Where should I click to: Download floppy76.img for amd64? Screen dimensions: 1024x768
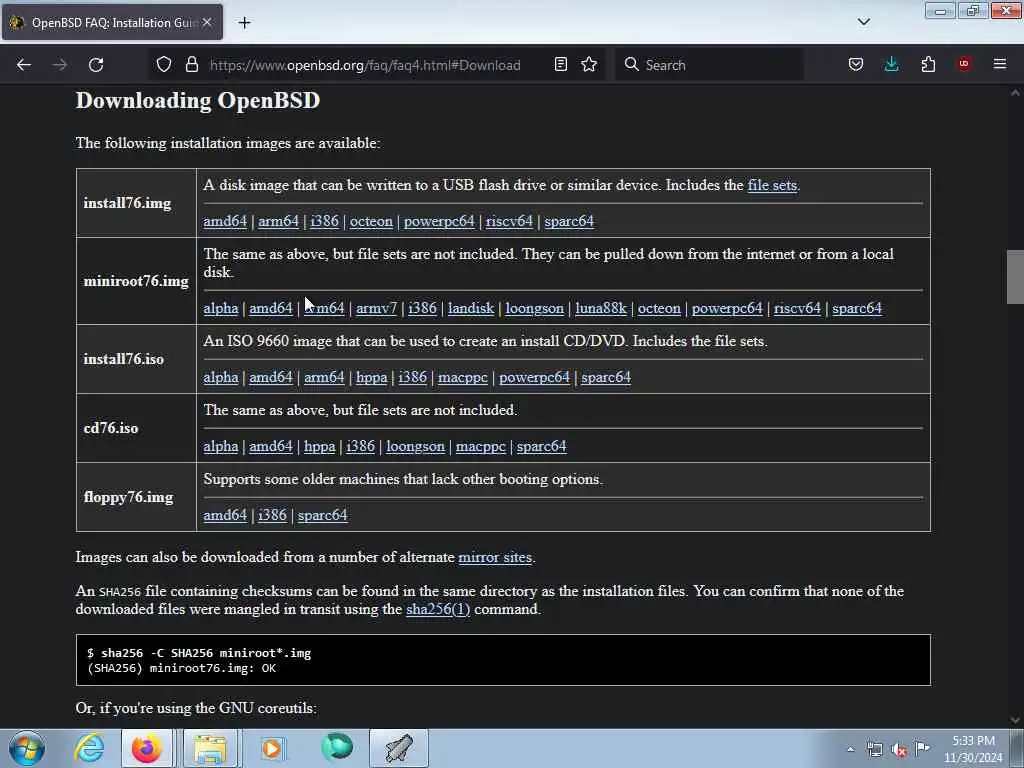pos(225,515)
